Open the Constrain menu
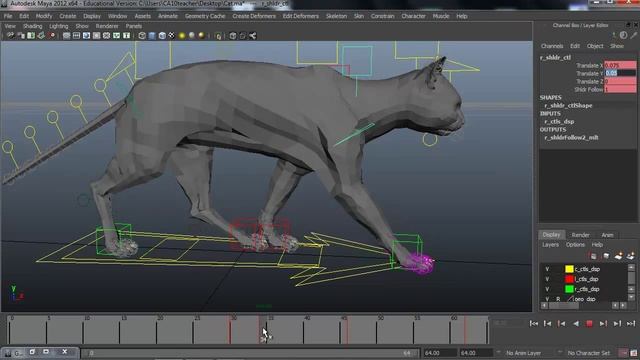 pos(382,16)
